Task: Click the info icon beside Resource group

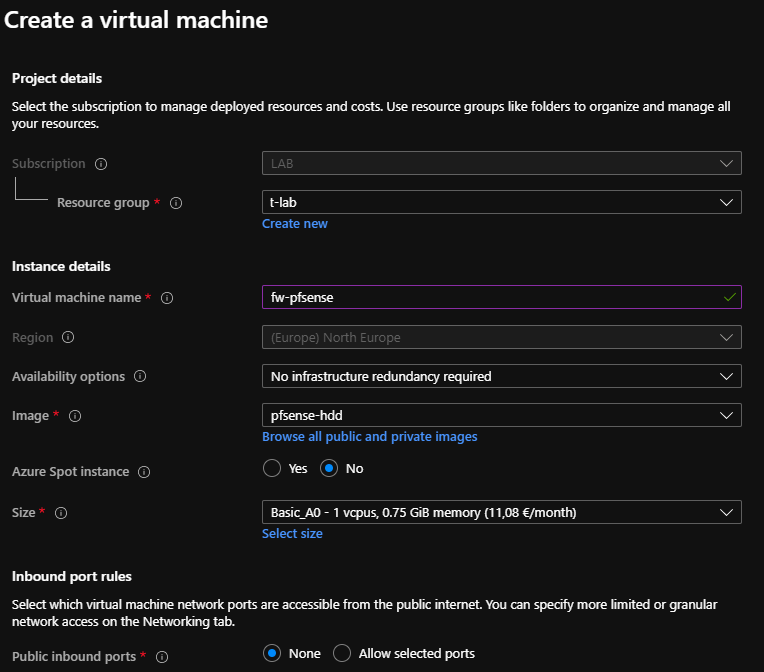Action: click(x=176, y=203)
